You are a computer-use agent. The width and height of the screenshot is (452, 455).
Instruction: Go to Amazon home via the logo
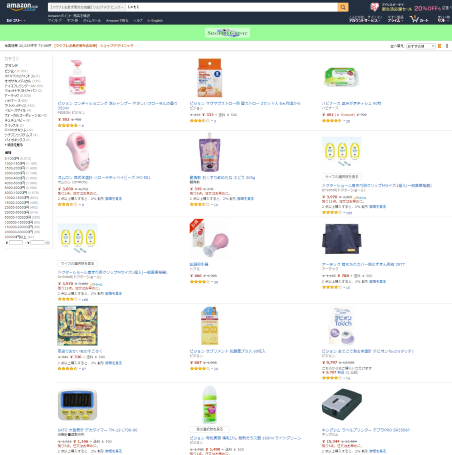[x=22, y=7]
